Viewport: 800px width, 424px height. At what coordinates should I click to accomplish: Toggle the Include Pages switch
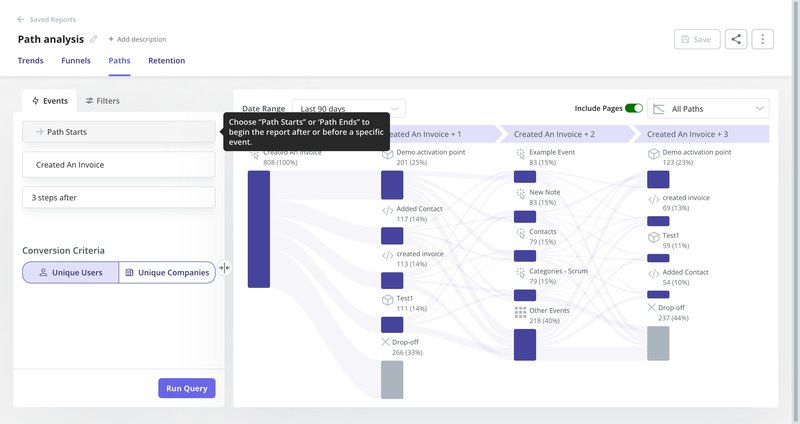[x=633, y=108]
